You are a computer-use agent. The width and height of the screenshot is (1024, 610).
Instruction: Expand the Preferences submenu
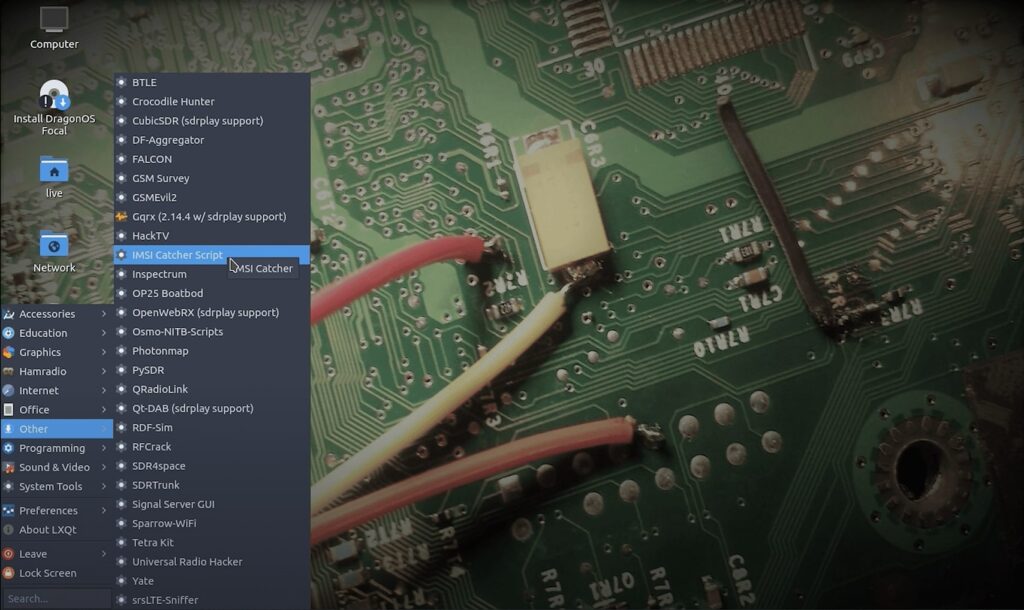[x=103, y=510]
